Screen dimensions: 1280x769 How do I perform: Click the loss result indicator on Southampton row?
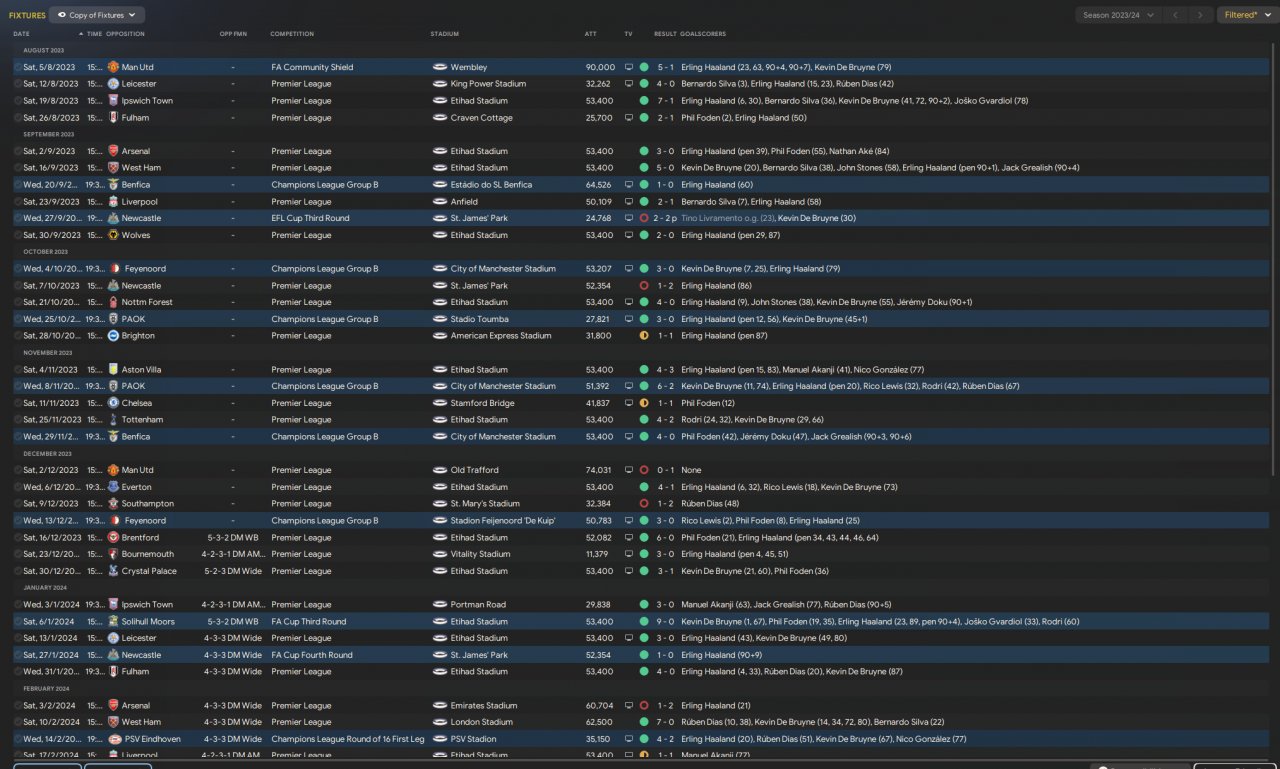tap(644, 504)
